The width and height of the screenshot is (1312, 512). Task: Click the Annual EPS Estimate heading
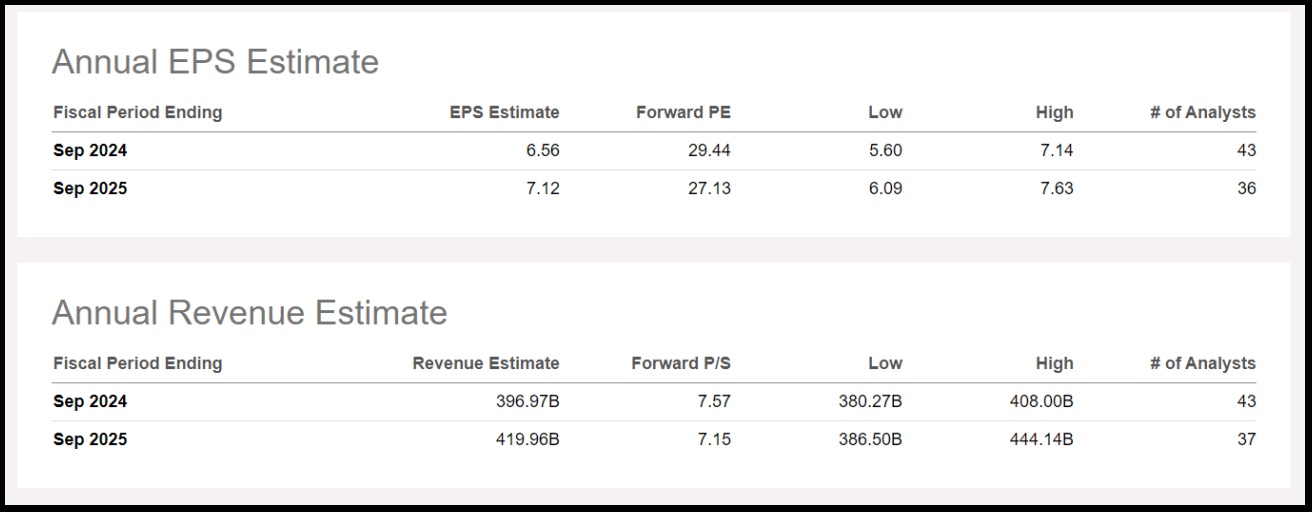(x=215, y=62)
